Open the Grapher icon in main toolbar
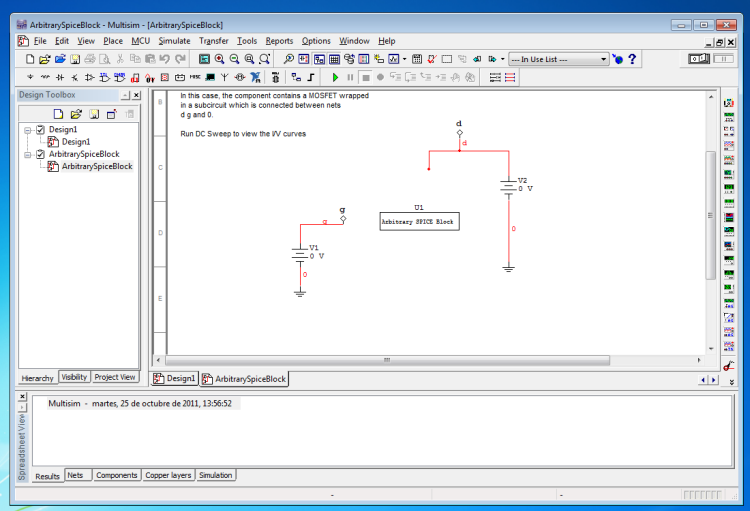The width and height of the screenshot is (750, 511). 394,59
